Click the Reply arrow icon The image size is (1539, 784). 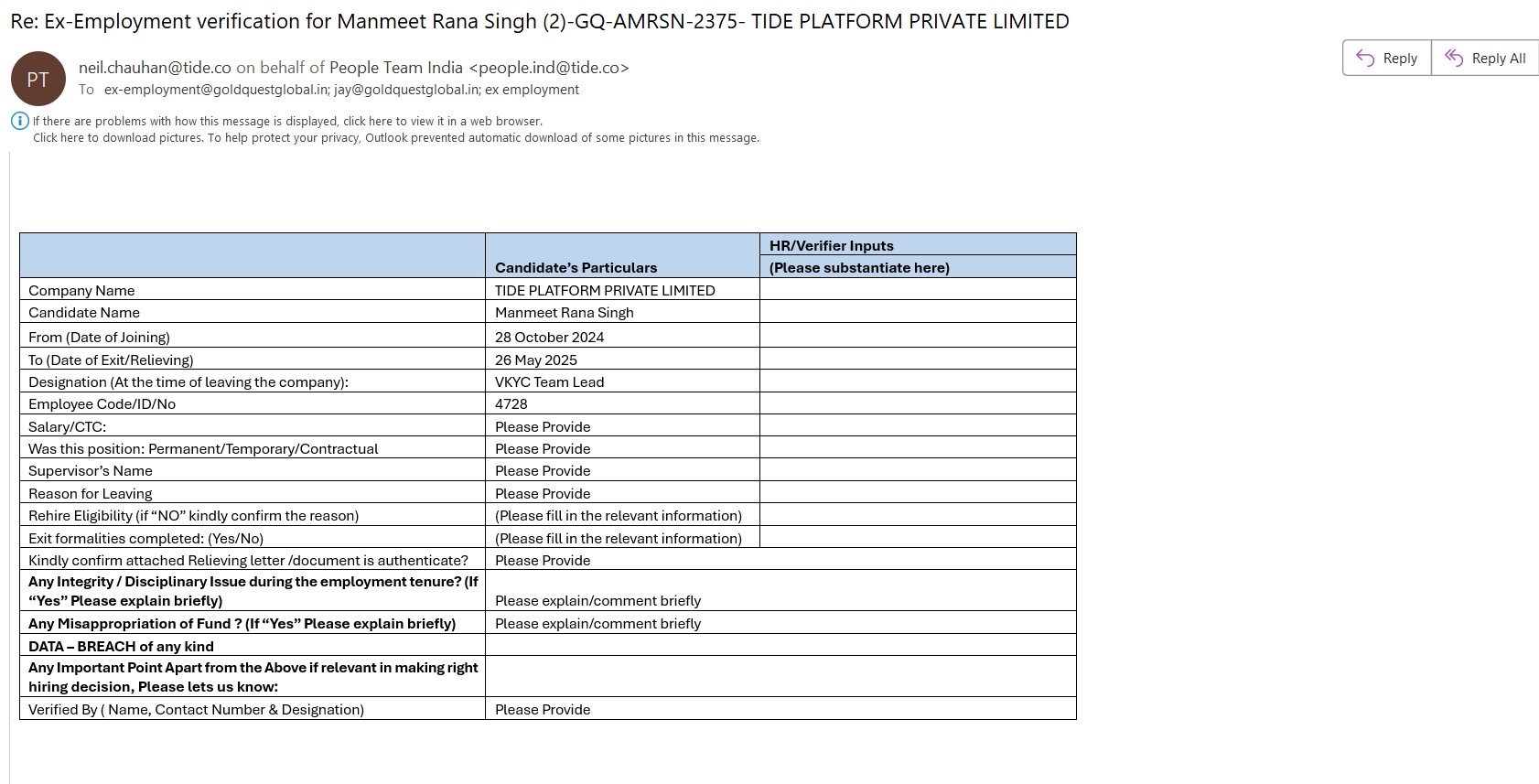pyautogui.click(x=1365, y=58)
